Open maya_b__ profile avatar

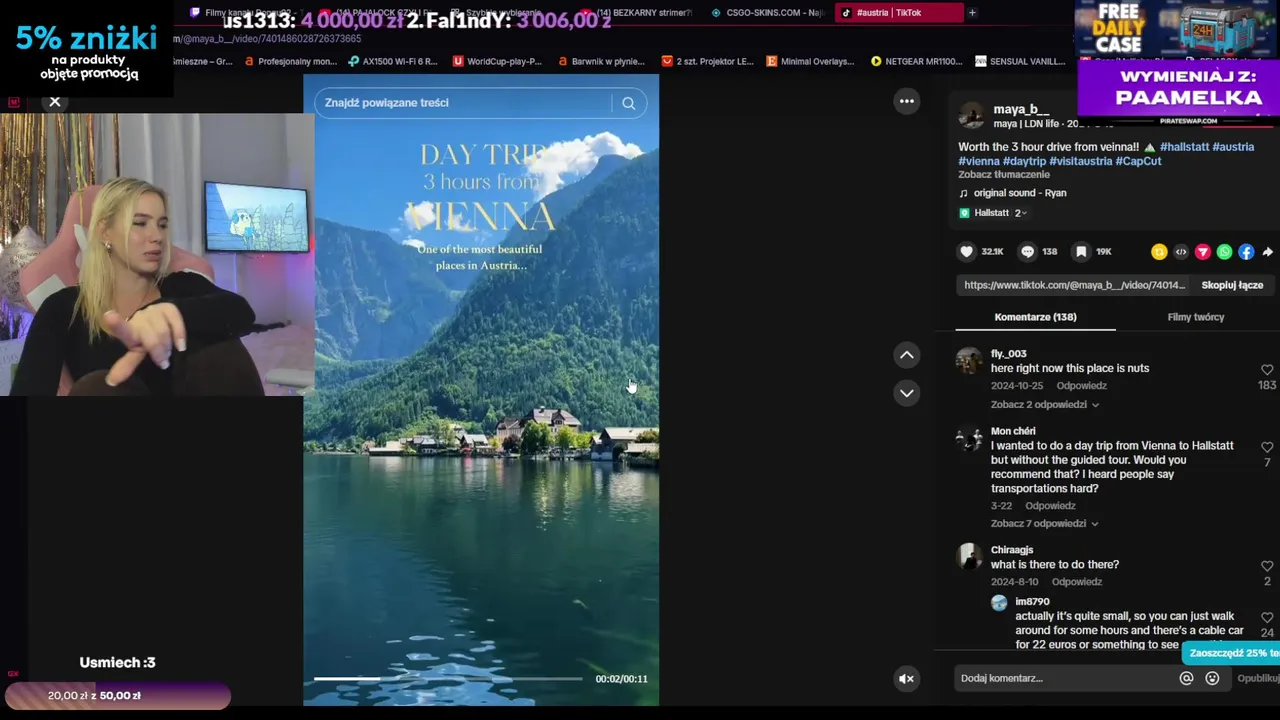(x=971, y=116)
